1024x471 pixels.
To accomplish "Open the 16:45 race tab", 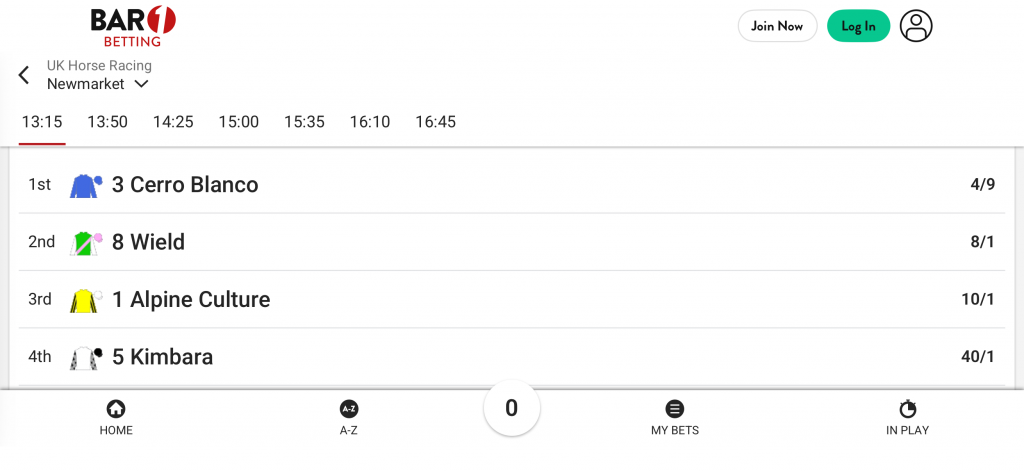I will point(435,122).
